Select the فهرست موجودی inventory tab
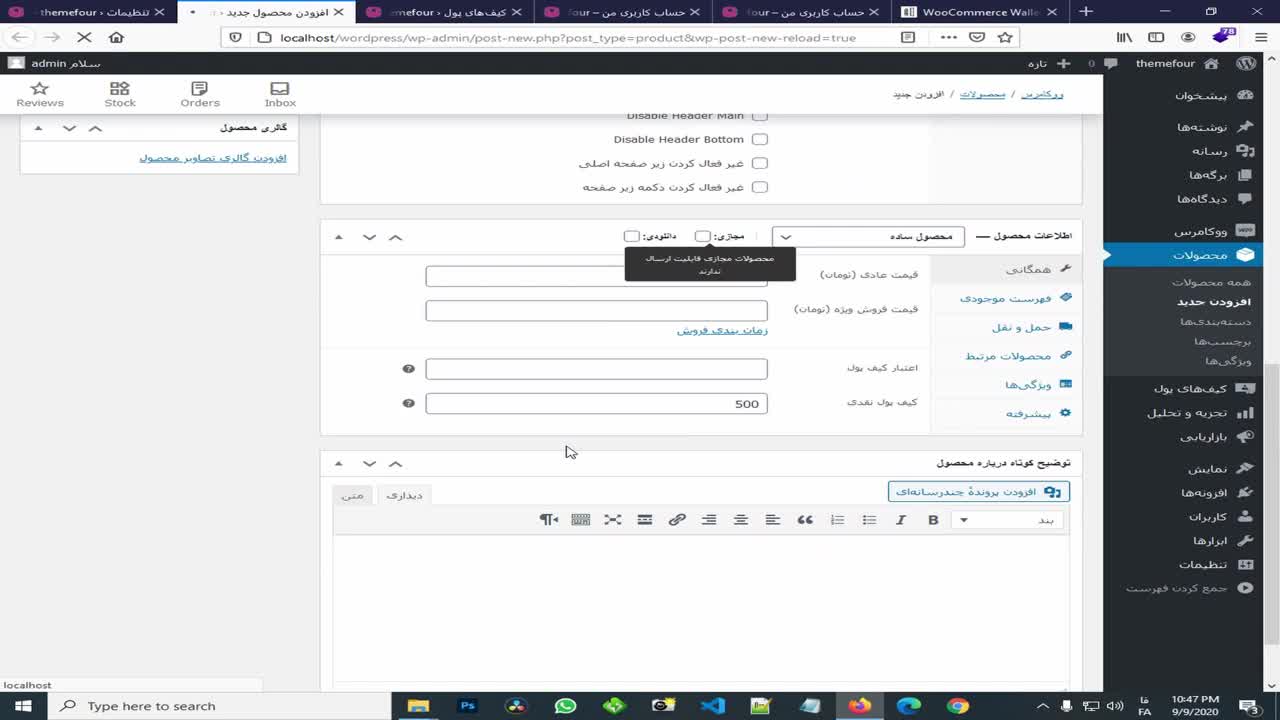Screen dimensions: 1280x720 pos(1006,298)
